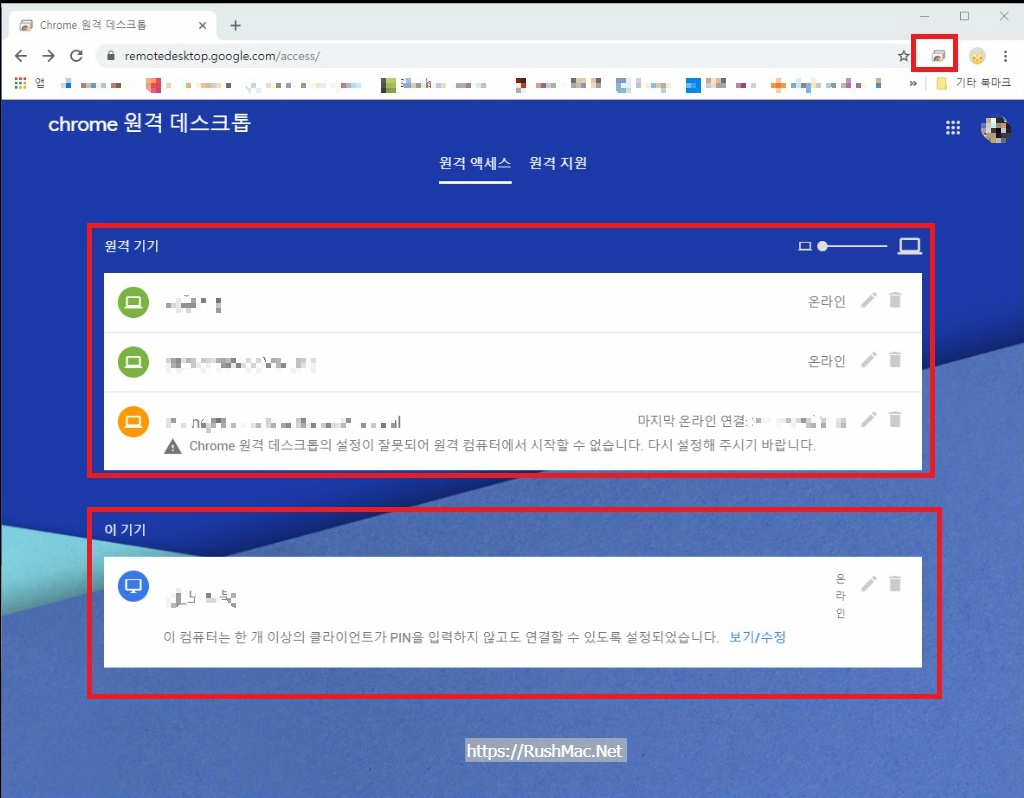The height and width of the screenshot is (798, 1024).
Task: Connect to the second online remote device
Action: pyautogui.click(x=513, y=362)
